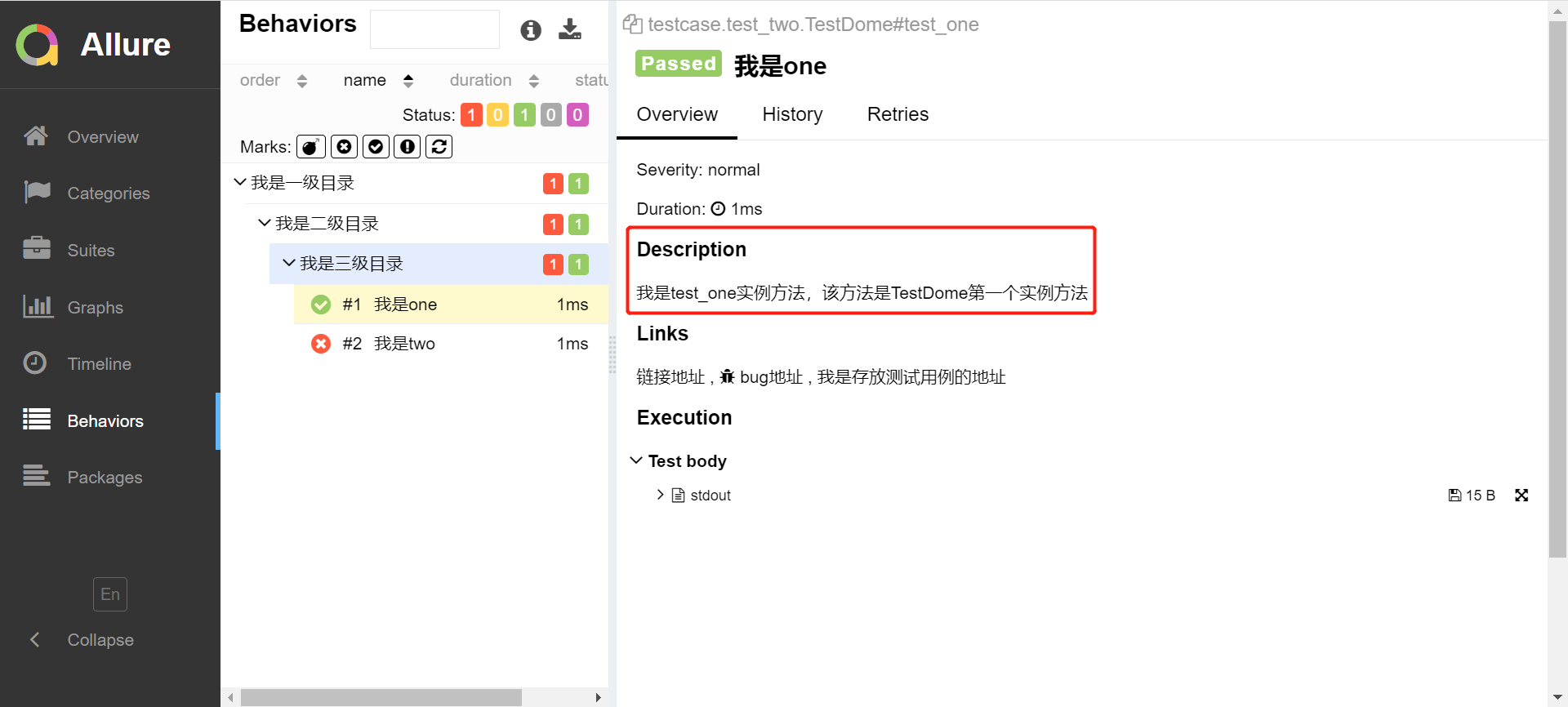Open Behaviors via the list icon

pyautogui.click(x=37, y=419)
